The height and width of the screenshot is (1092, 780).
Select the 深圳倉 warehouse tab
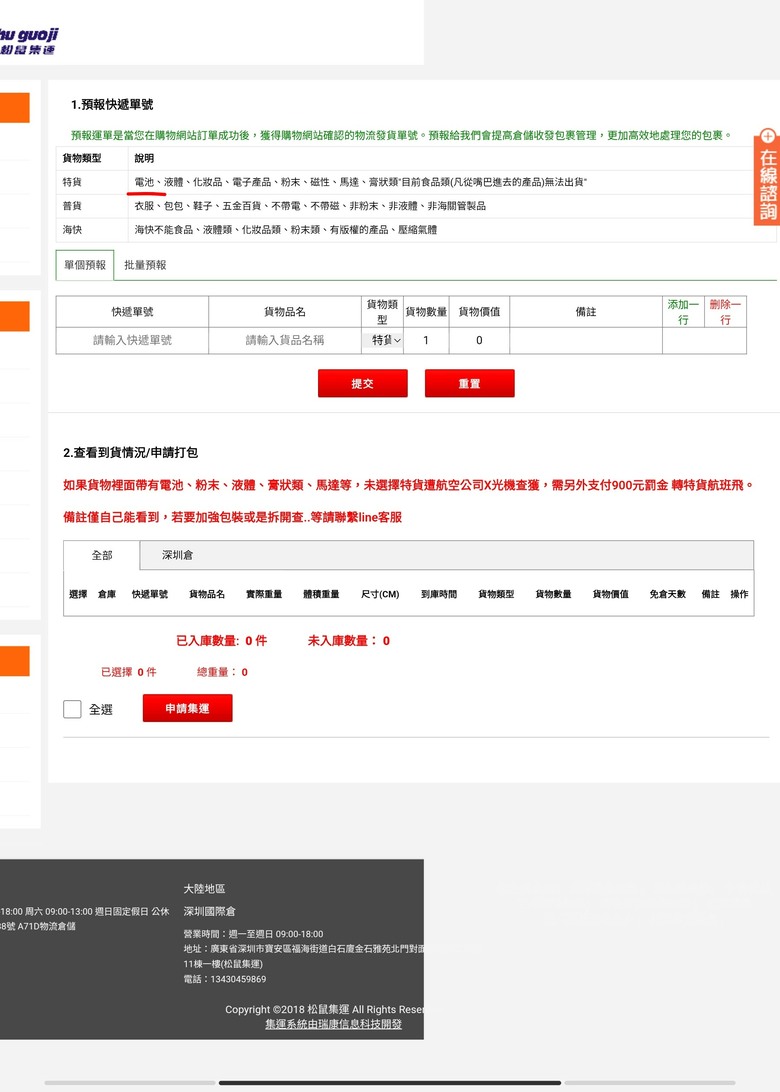click(178, 555)
